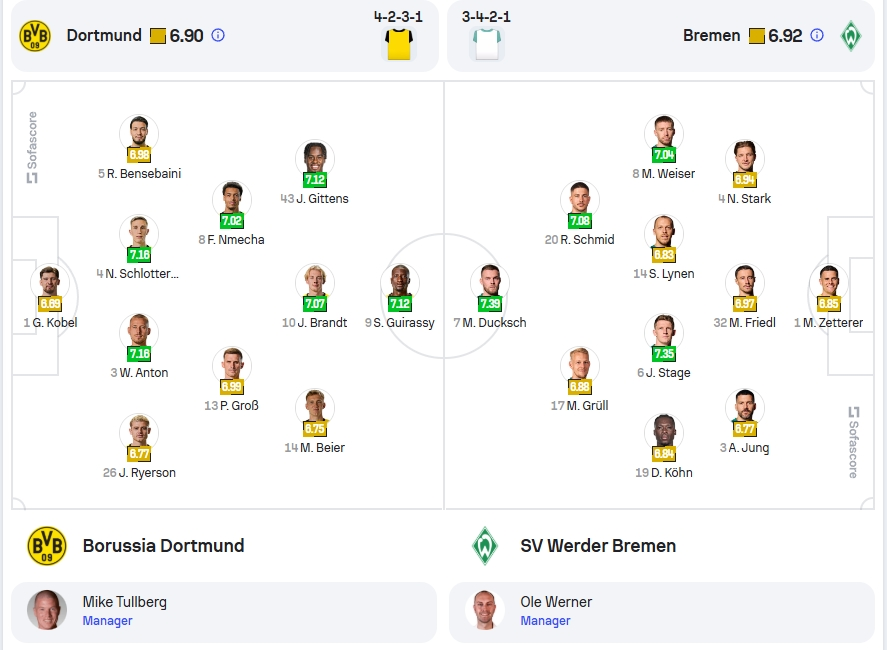Click the Bremen white jersey icon

pyautogui.click(x=487, y=44)
